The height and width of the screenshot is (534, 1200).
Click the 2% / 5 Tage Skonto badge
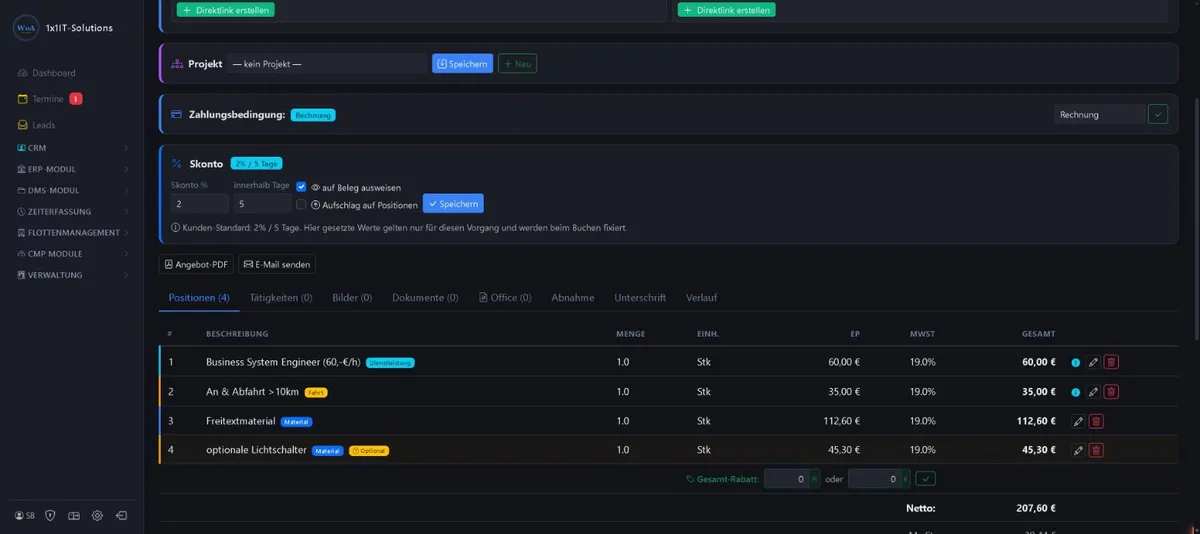tap(258, 163)
